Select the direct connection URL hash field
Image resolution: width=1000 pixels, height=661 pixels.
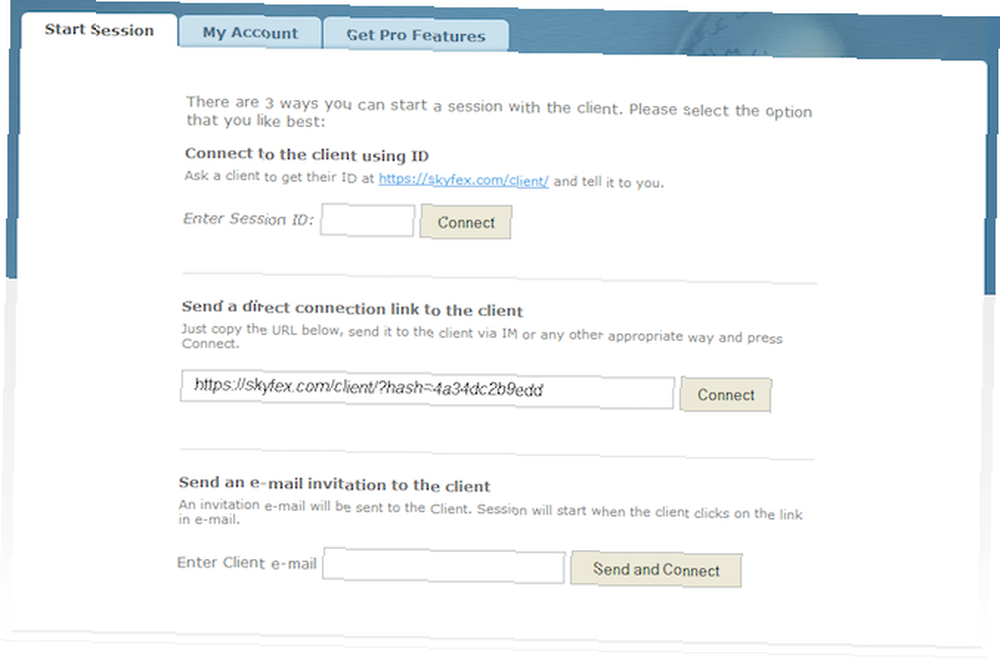427,389
